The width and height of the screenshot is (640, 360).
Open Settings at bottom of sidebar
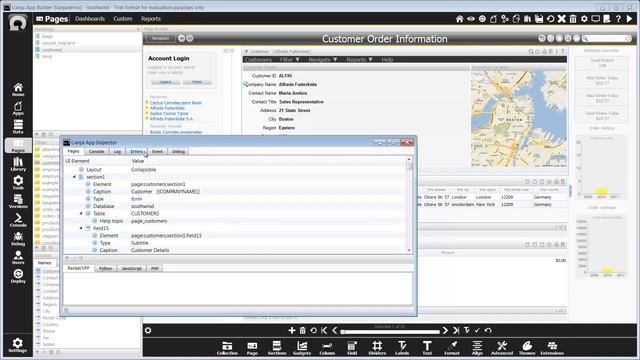[18, 345]
